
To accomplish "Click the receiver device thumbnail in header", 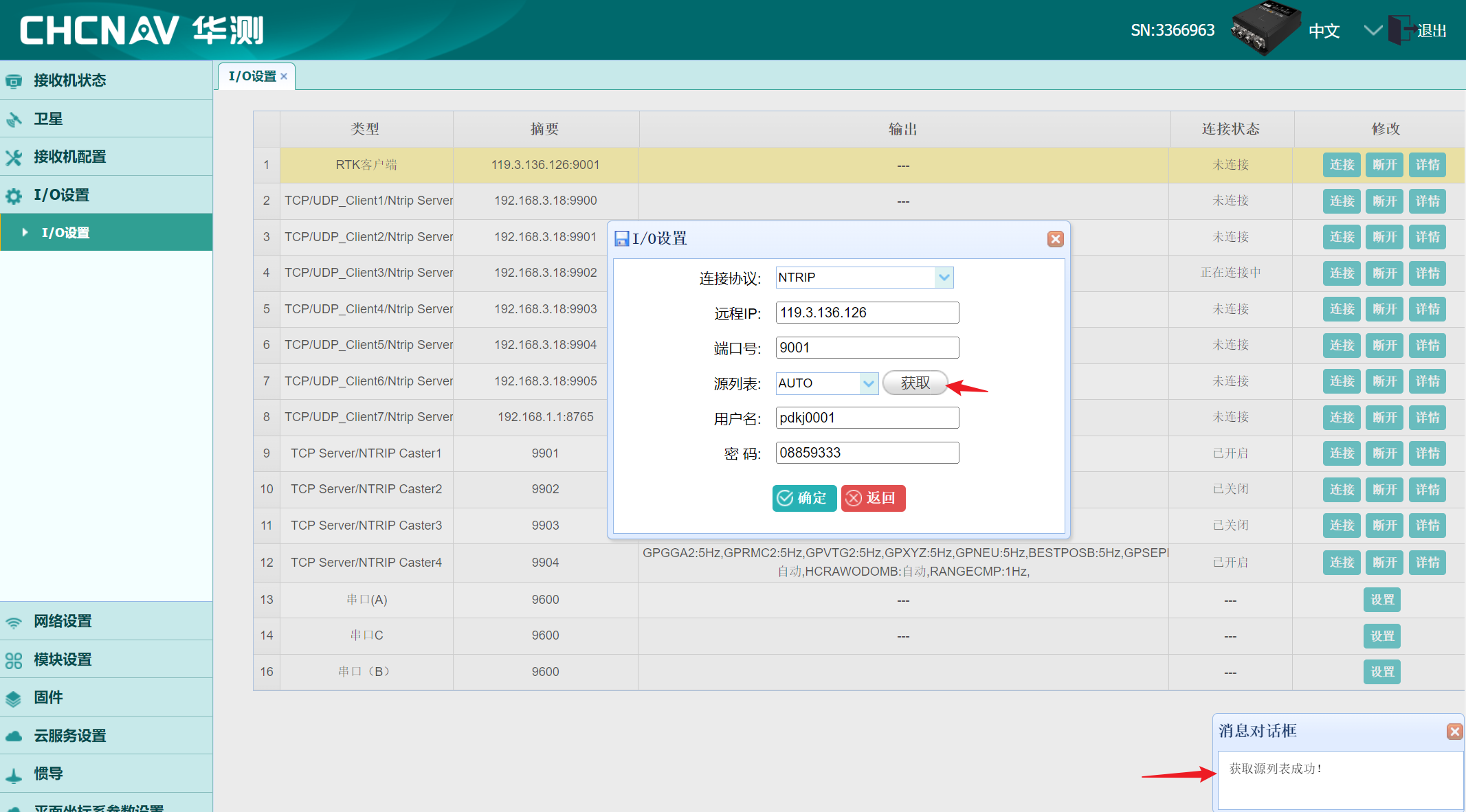I will click(1265, 27).
